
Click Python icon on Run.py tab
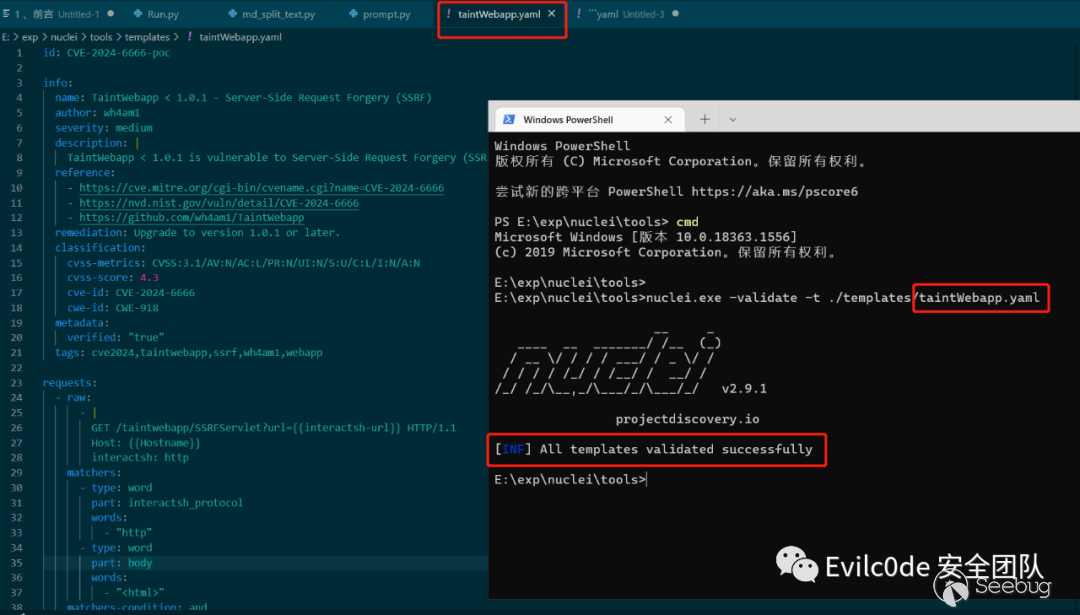click(138, 14)
